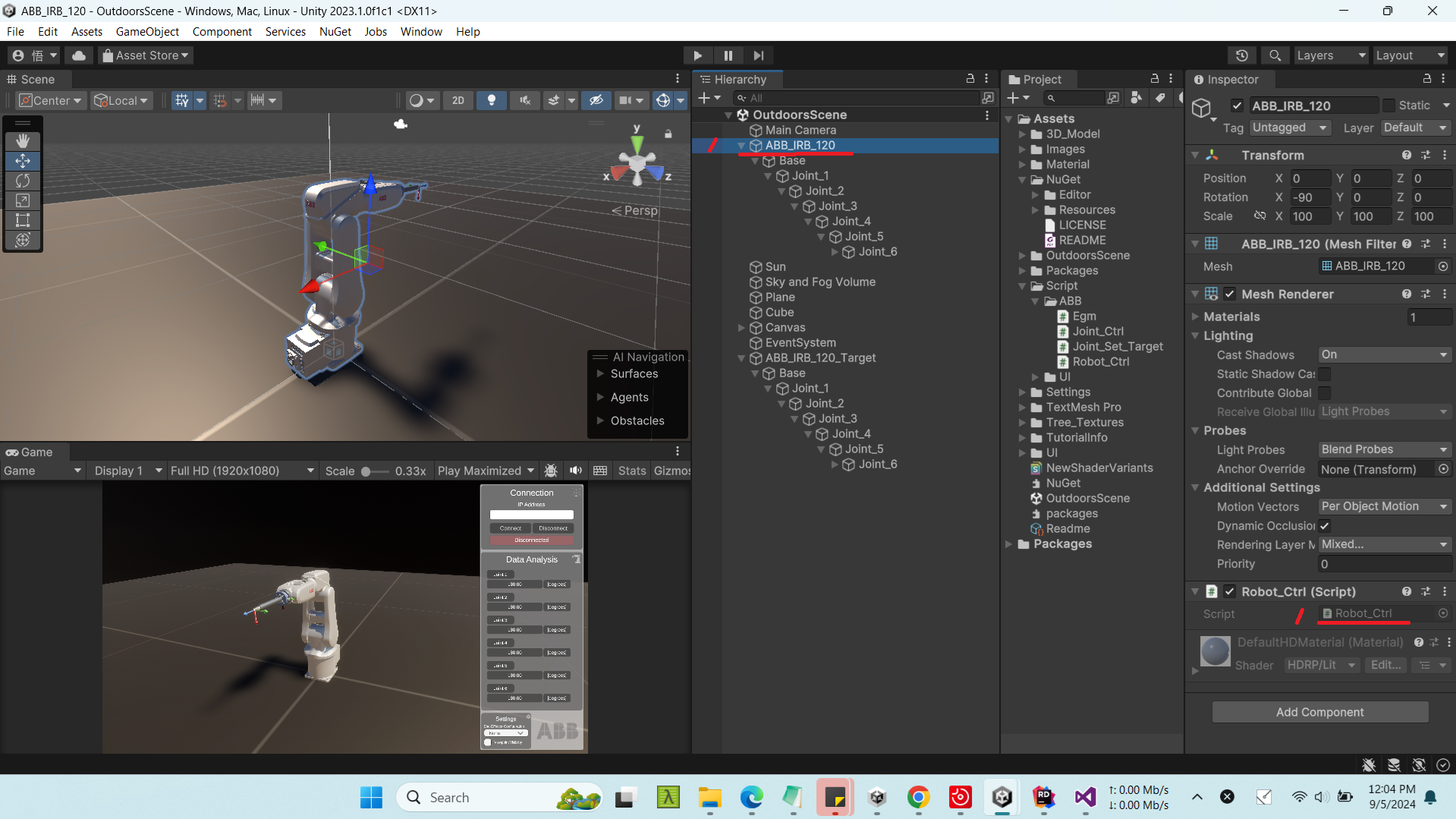
Task: Click the Pause button
Action: 728,55
